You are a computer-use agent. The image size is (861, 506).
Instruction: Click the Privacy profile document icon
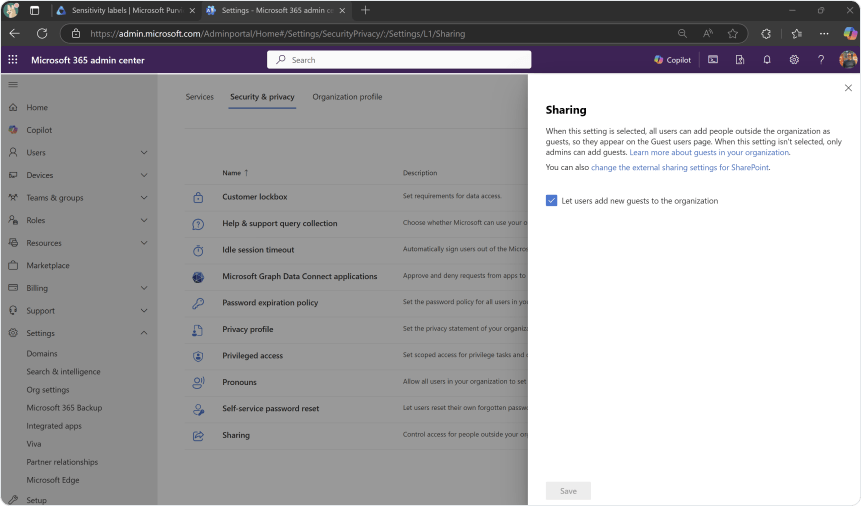click(198, 330)
